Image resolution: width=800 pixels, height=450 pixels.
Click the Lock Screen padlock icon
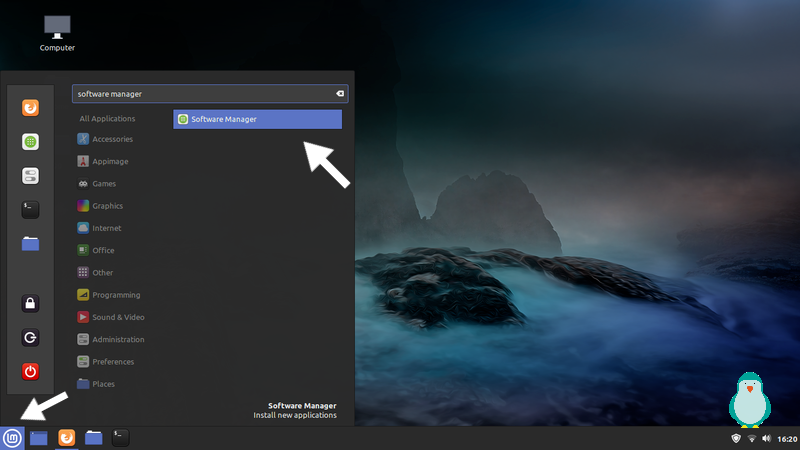pyautogui.click(x=30, y=304)
